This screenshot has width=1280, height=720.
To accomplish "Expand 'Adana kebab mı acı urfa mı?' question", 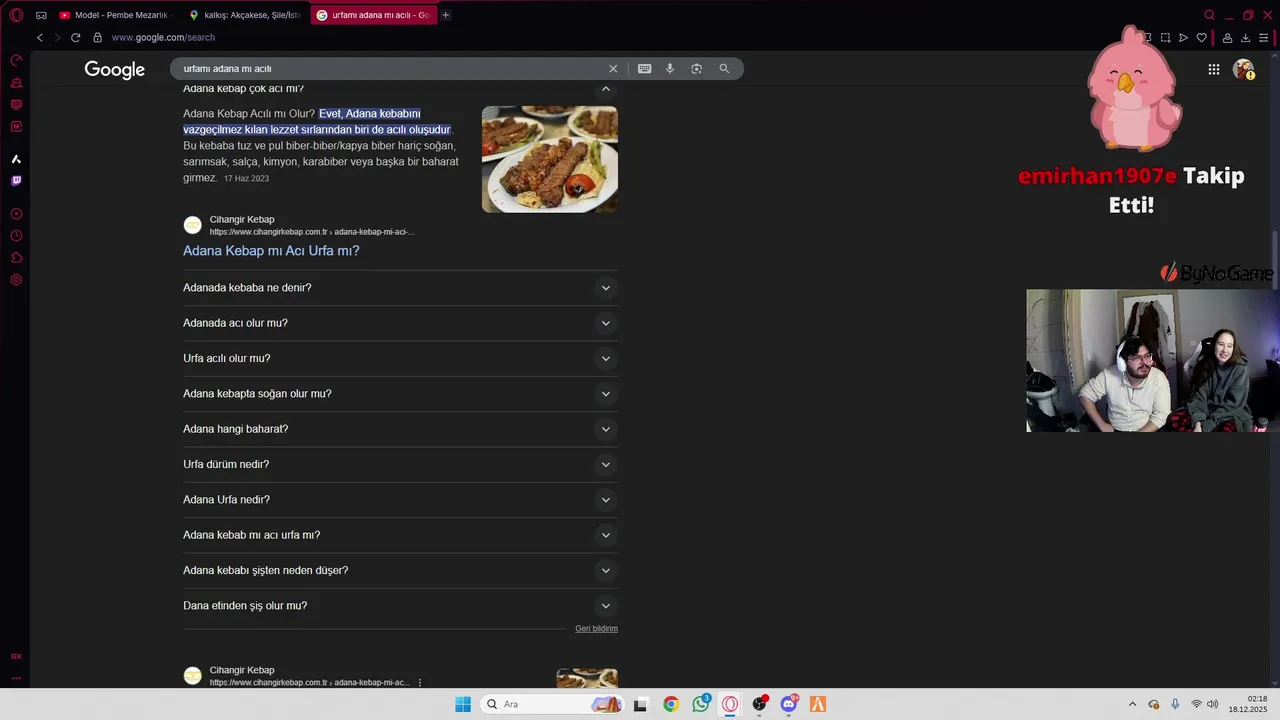I will coord(400,535).
